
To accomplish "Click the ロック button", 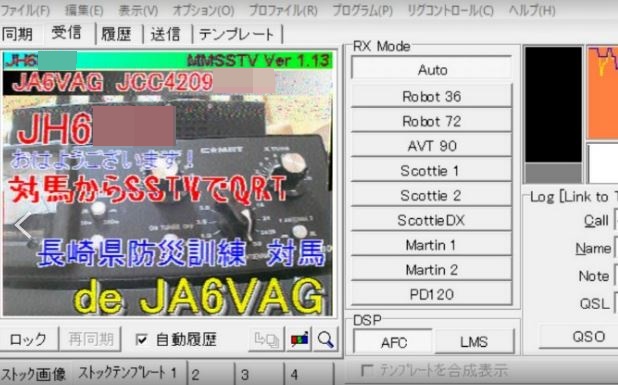I will click(x=28, y=339).
